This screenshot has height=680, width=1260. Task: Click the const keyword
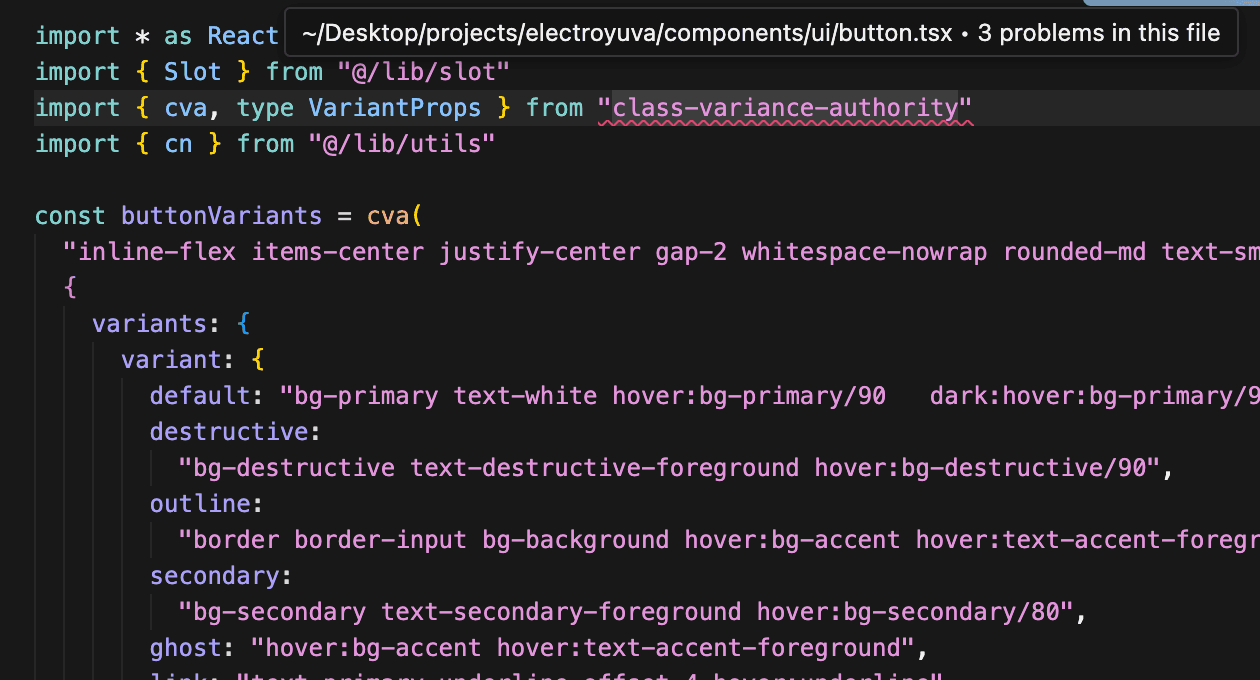click(71, 216)
